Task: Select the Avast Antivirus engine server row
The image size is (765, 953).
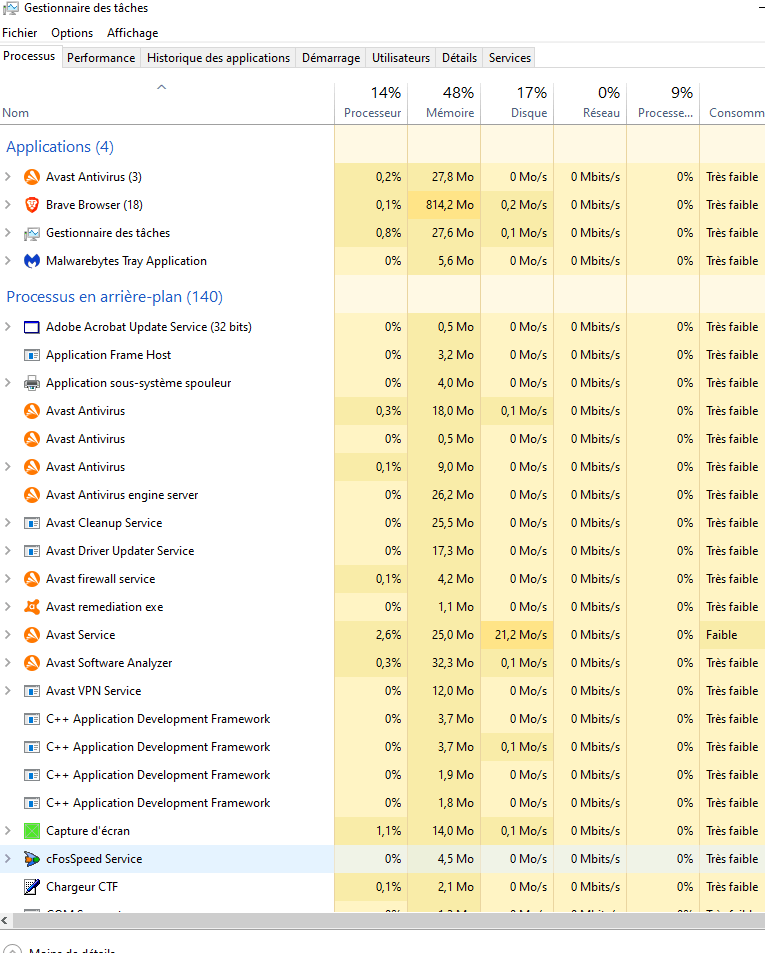Action: tap(382, 495)
